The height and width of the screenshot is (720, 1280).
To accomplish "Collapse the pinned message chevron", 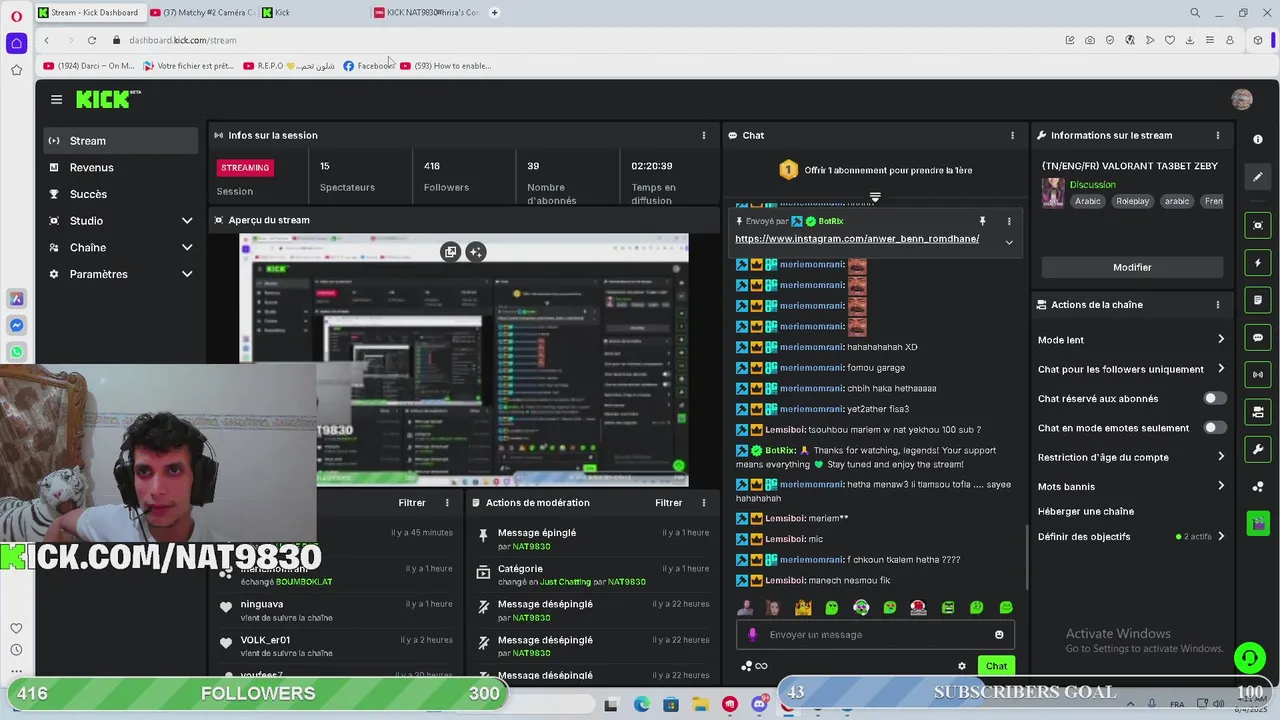I will tap(1008, 242).
